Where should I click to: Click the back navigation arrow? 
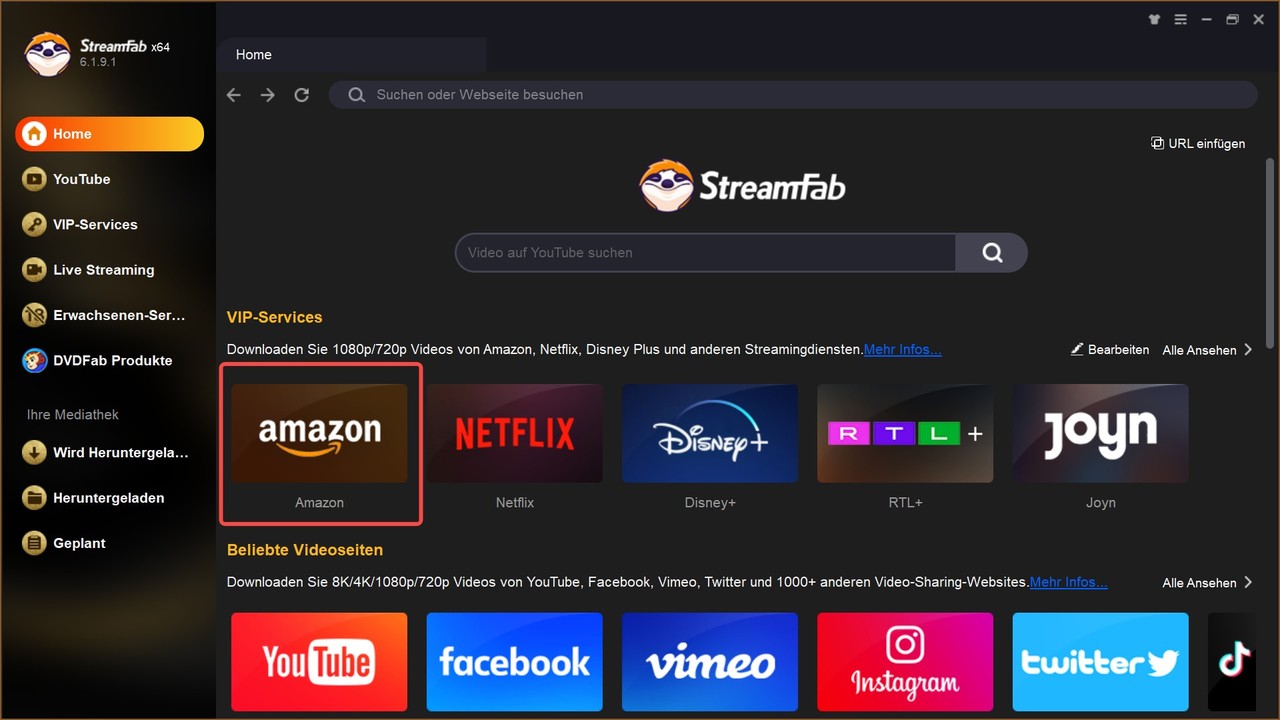pos(233,94)
